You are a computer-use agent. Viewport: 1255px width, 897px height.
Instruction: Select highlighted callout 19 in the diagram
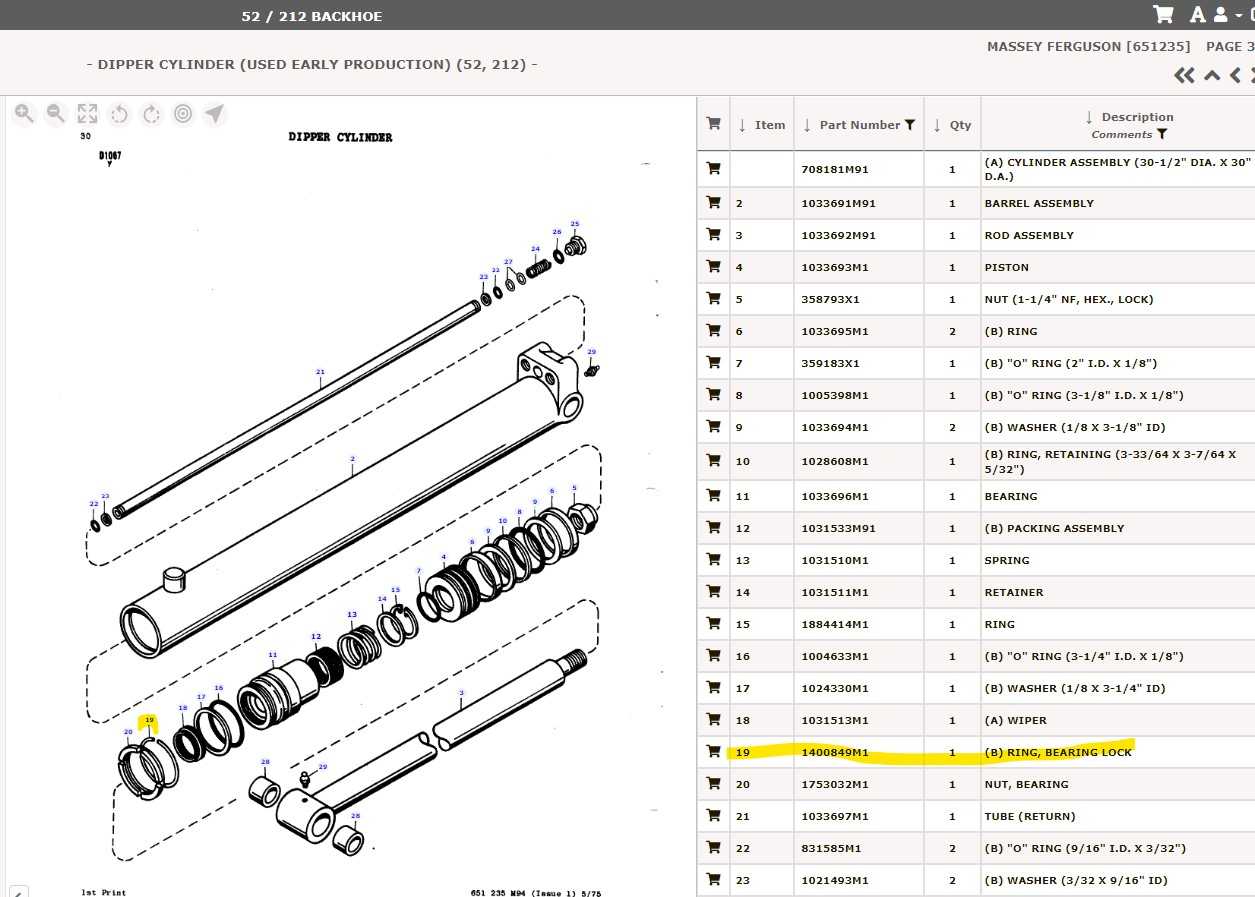[x=149, y=720]
